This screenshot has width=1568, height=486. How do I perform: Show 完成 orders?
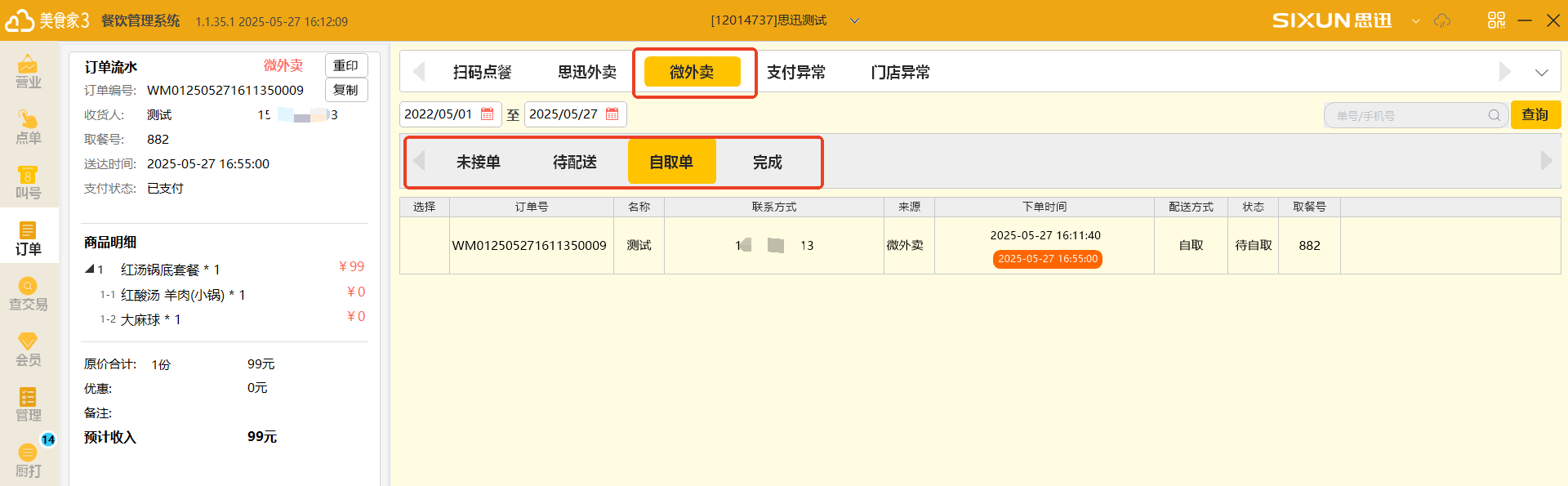coord(768,162)
